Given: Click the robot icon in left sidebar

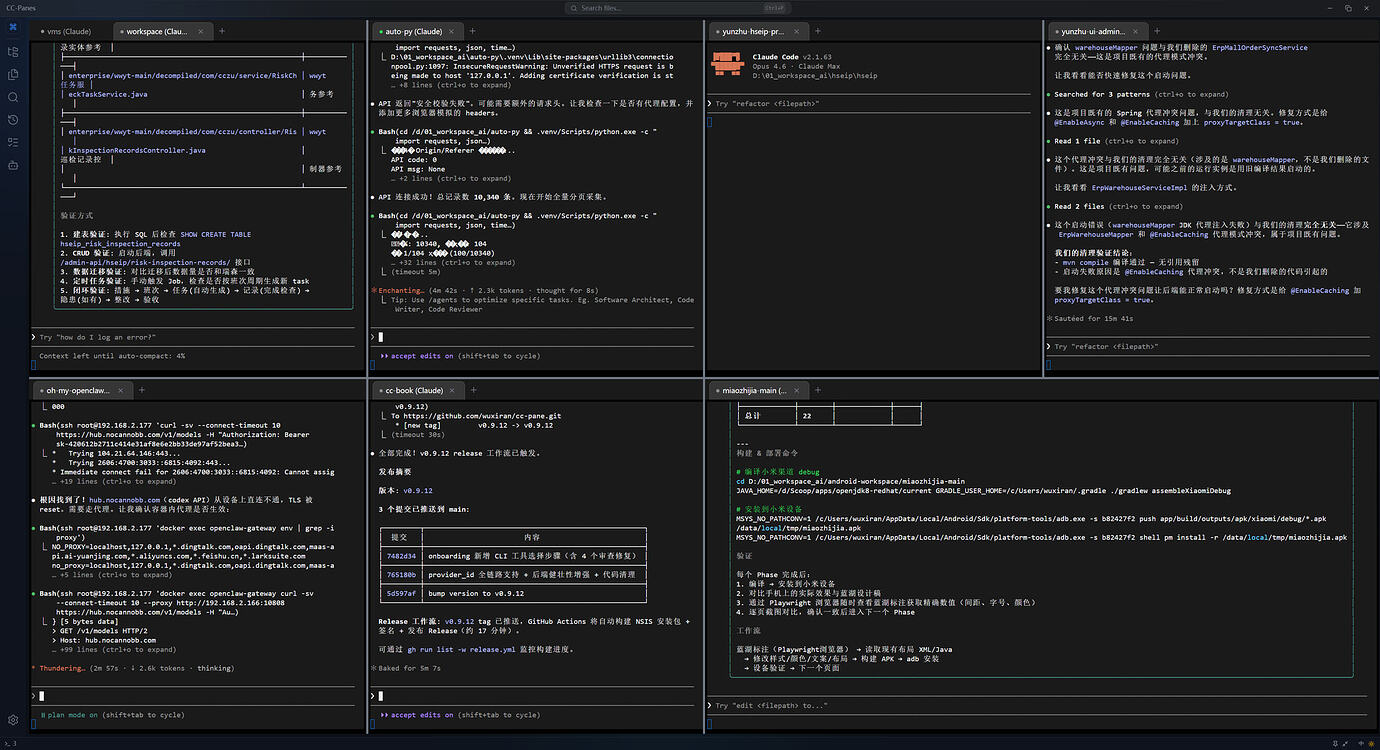Looking at the screenshot, I should 13,165.
